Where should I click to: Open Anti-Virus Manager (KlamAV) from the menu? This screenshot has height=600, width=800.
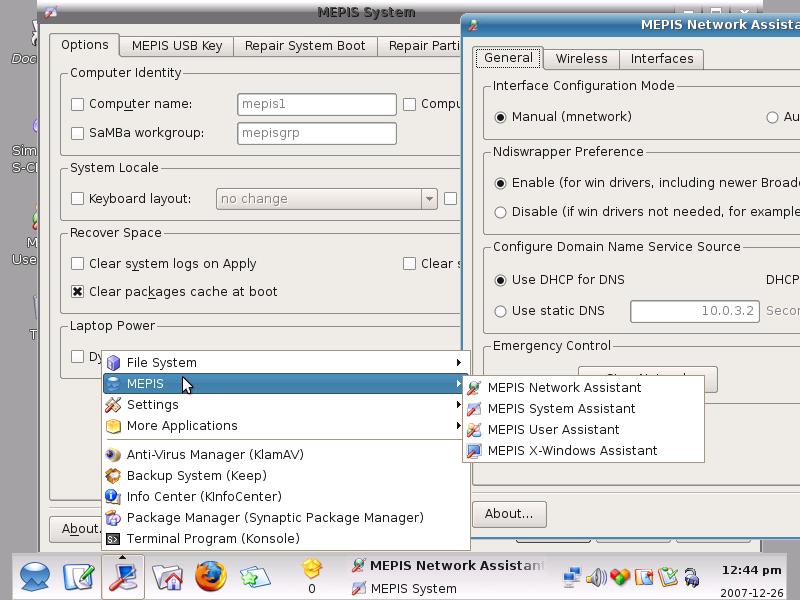pos(286,455)
